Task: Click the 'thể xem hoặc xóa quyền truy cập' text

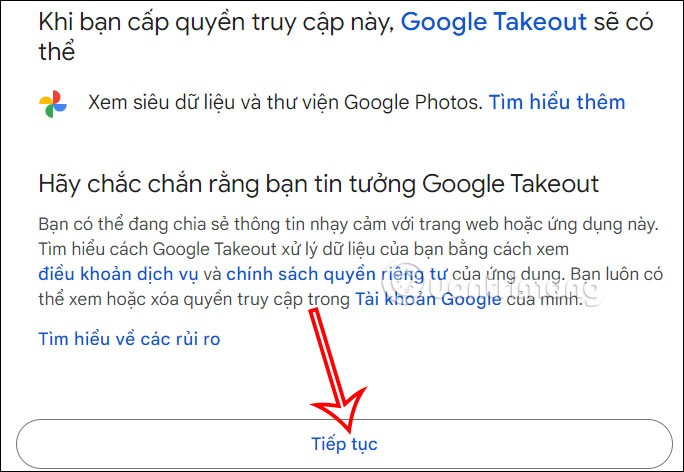Action: point(194,300)
